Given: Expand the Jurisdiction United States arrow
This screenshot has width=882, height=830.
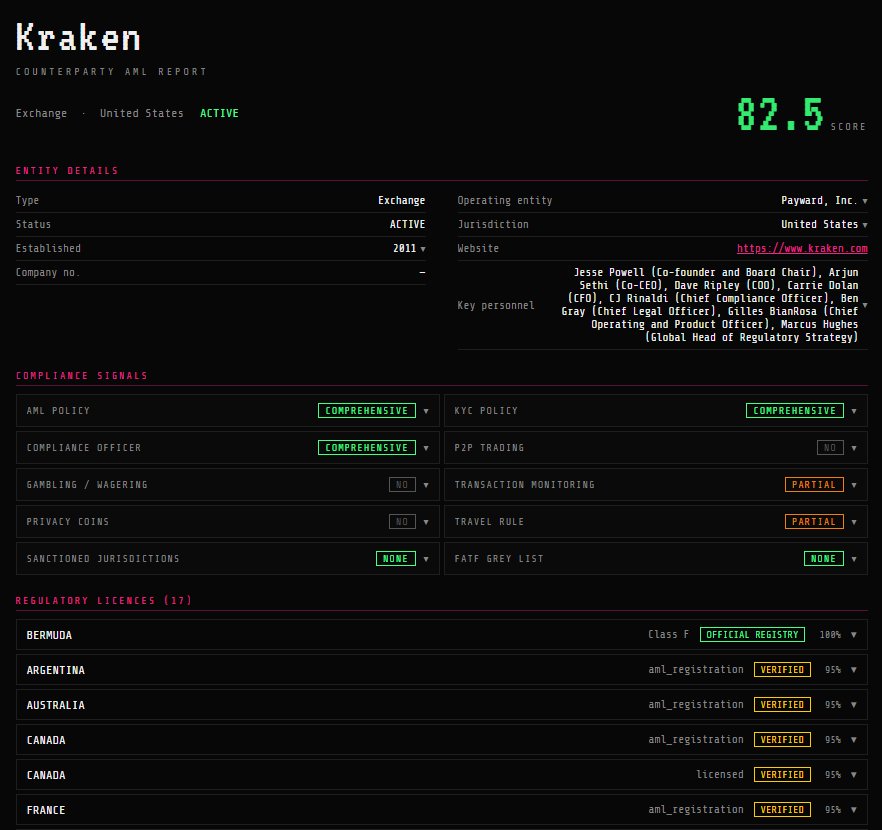Looking at the screenshot, I should point(865,225).
